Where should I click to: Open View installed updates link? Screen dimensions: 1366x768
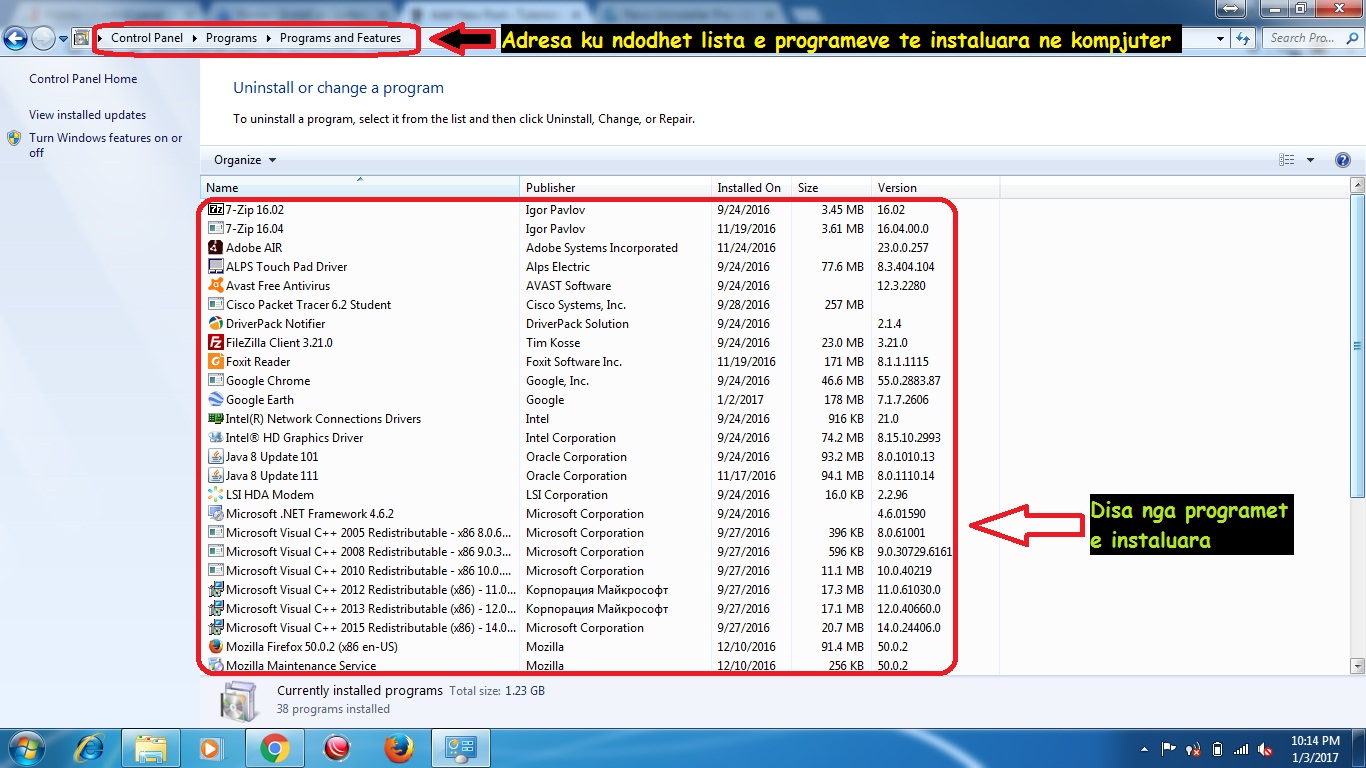click(x=87, y=115)
